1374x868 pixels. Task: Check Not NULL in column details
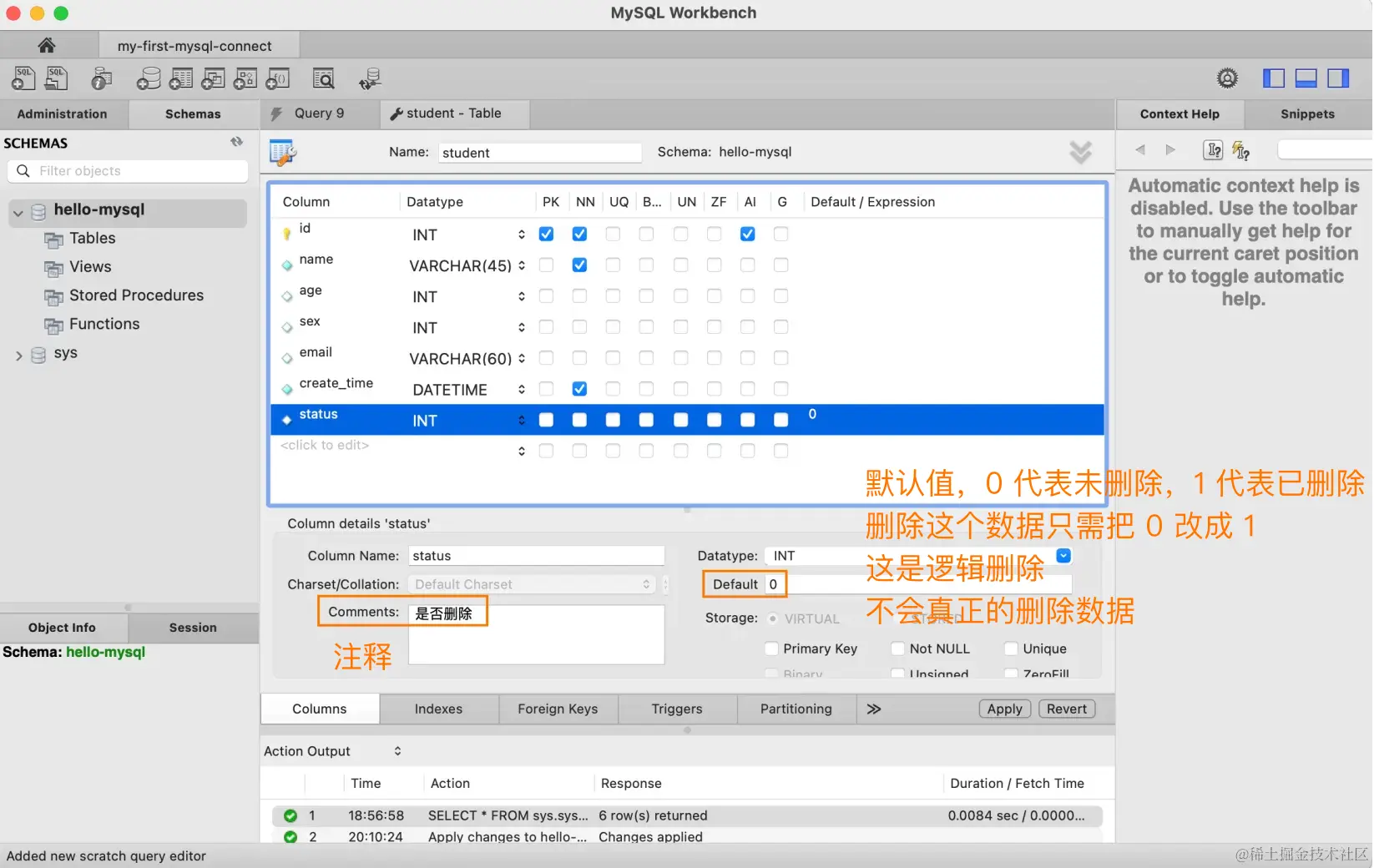click(897, 648)
